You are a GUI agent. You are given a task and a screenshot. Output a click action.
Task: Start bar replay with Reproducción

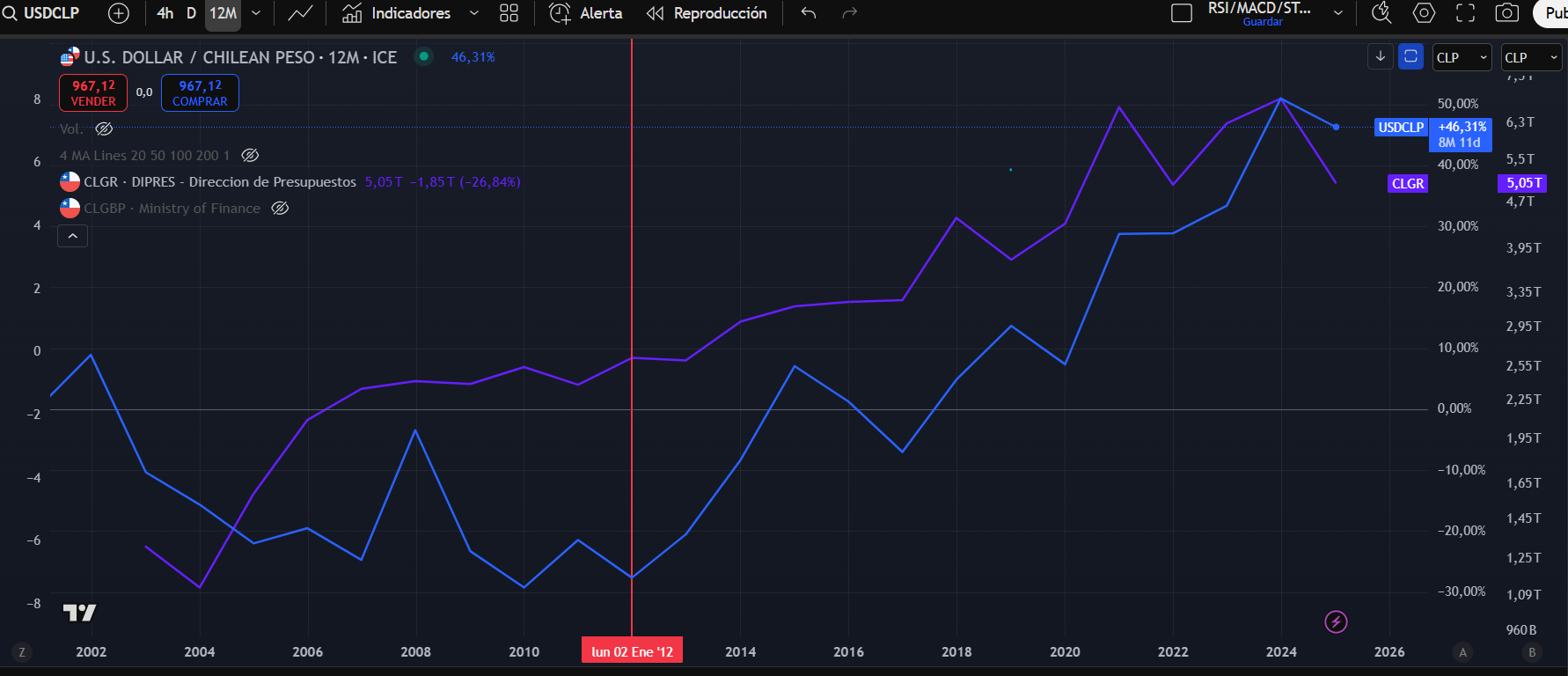coord(707,13)
